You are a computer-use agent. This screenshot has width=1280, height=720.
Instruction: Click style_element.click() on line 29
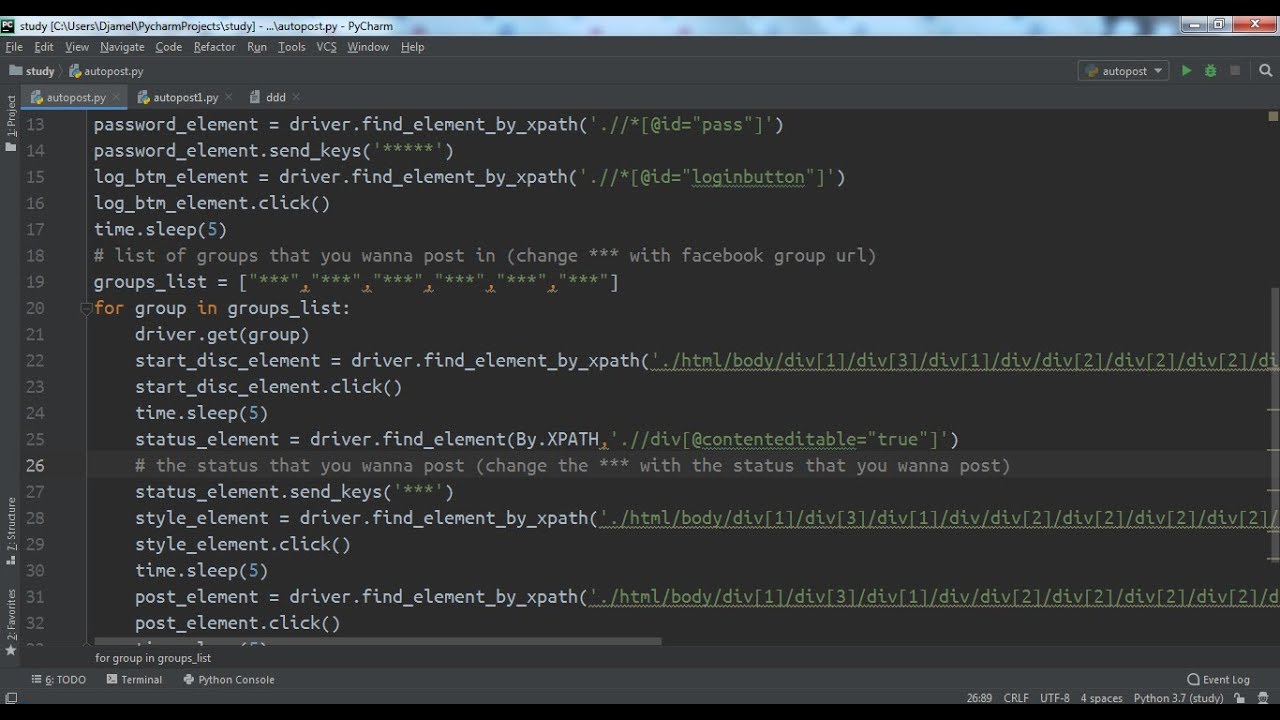pos(243,544)
